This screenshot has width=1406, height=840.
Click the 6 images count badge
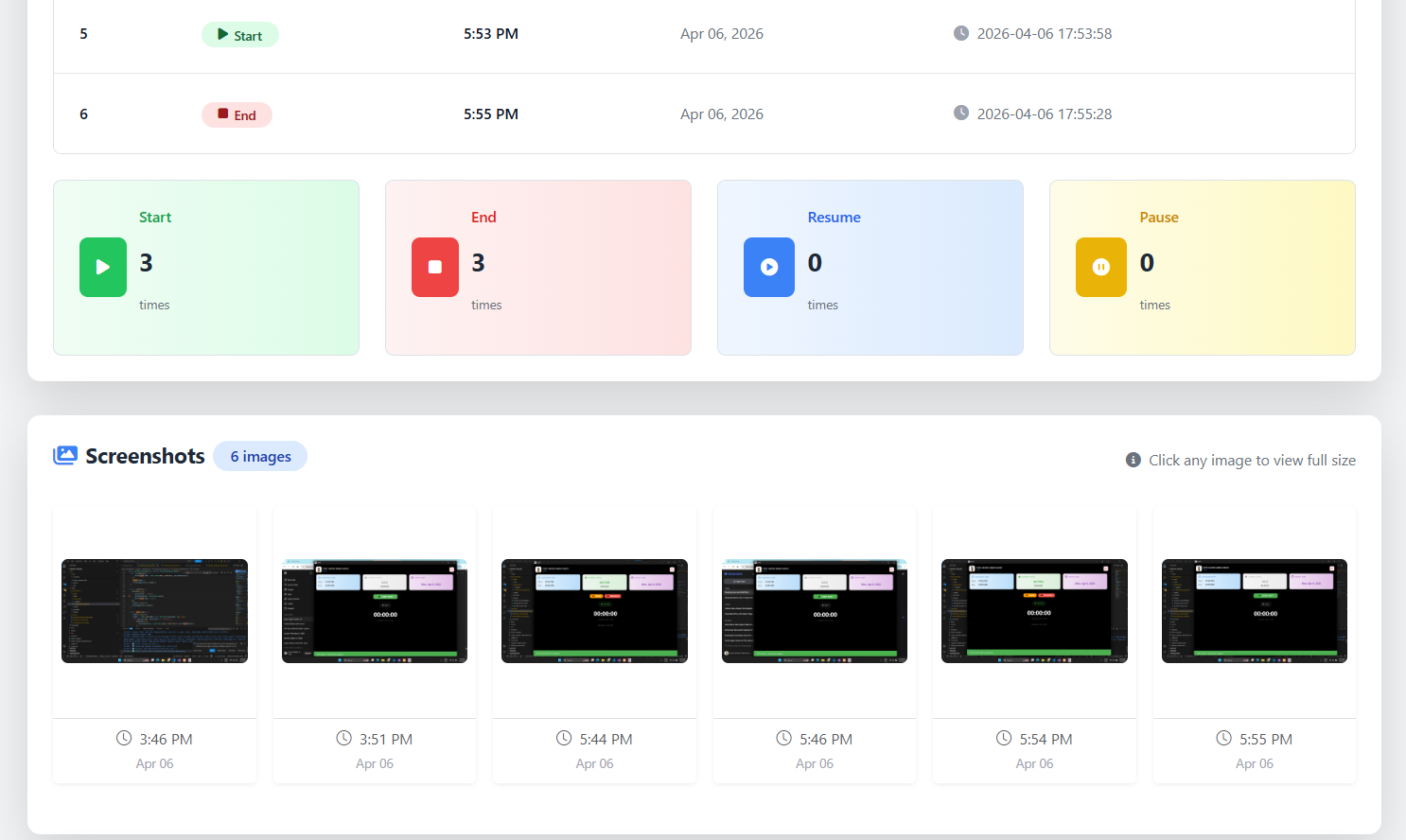click(x=260, y=457)
